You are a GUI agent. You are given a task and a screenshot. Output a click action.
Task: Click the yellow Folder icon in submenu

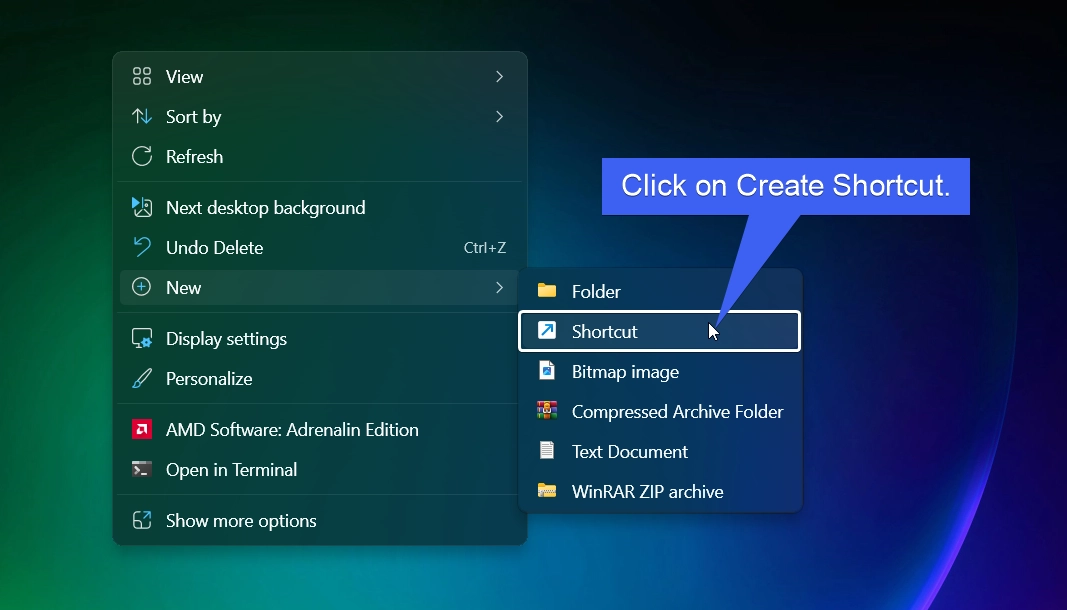(x=547, y=291)
